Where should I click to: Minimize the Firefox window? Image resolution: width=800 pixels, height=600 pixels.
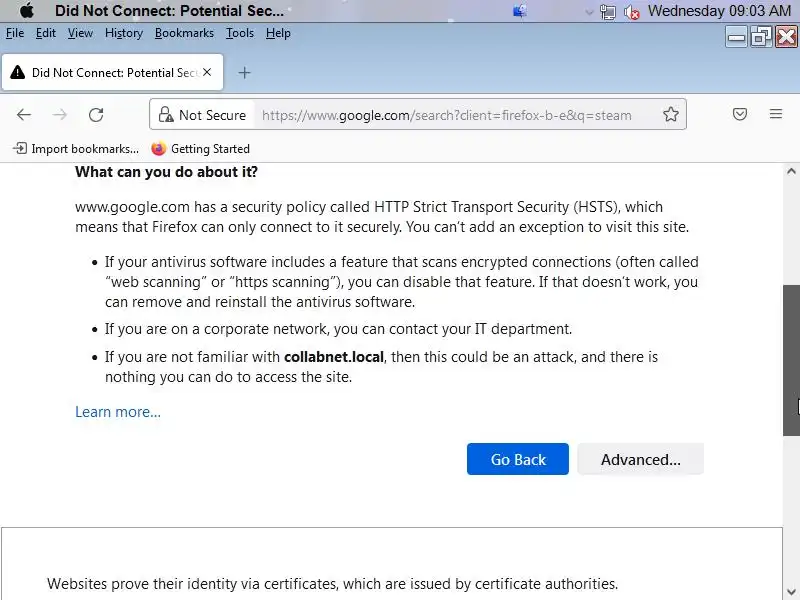point(736,37)
